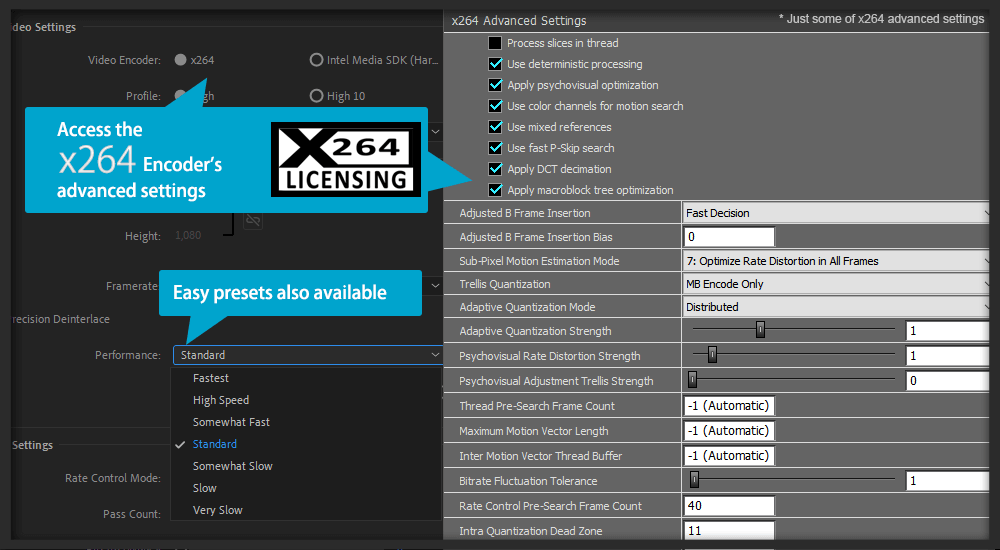
Task: Click Psychovisual Rate Distortion Strength value field
Action: pos(948,355)
